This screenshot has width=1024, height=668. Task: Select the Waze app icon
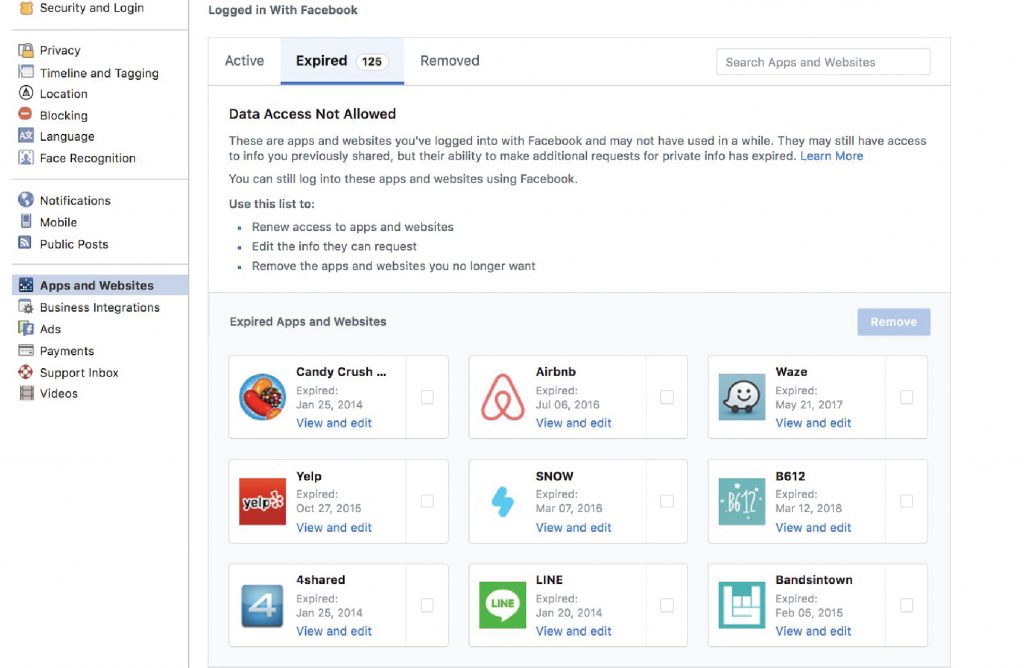point(741,396)
